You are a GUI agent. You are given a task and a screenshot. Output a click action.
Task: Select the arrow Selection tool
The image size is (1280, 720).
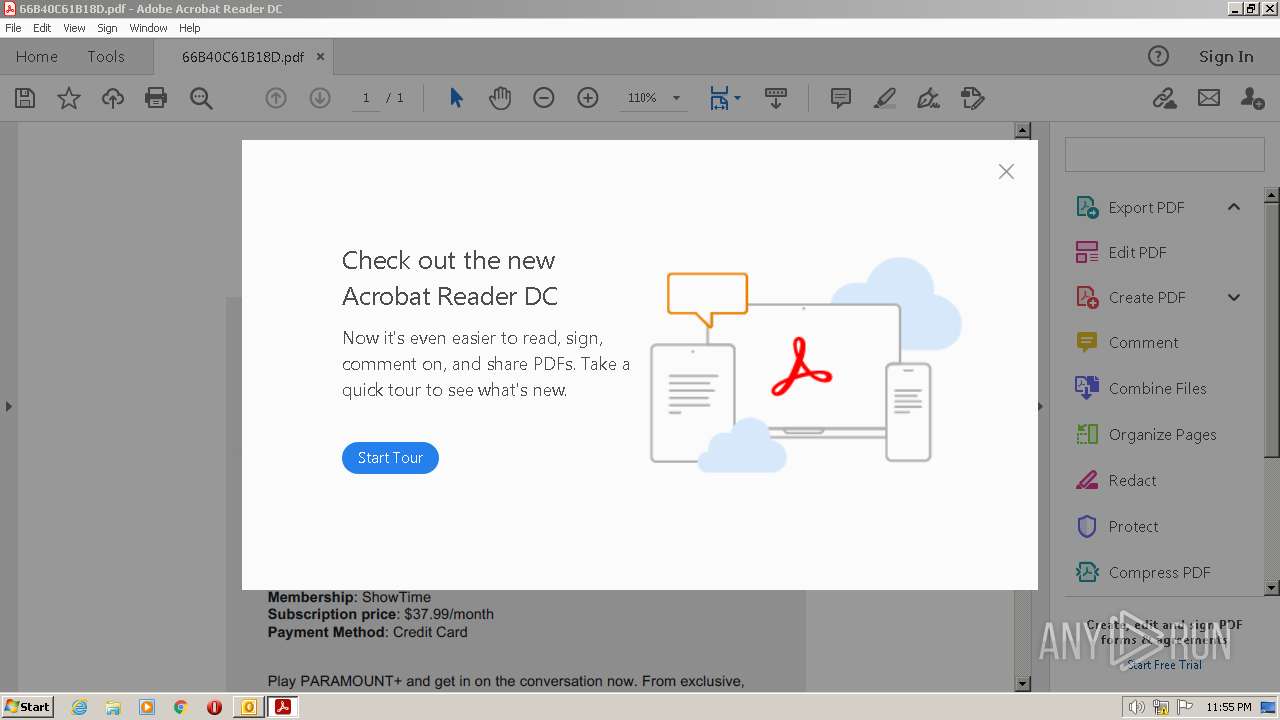pos(456,98)
